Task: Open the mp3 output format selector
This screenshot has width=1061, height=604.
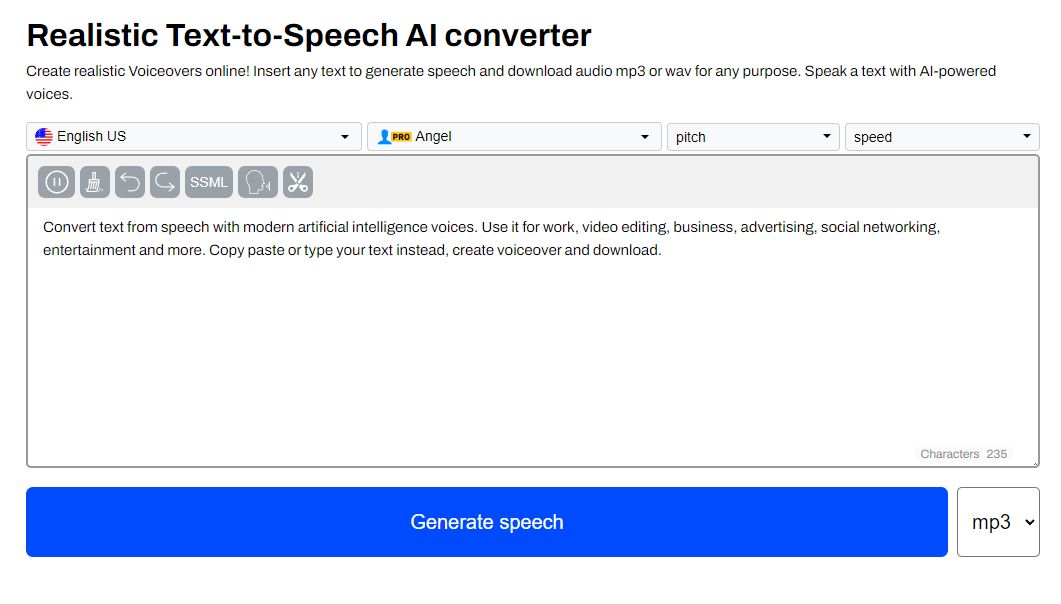Action: click(998, 521)
